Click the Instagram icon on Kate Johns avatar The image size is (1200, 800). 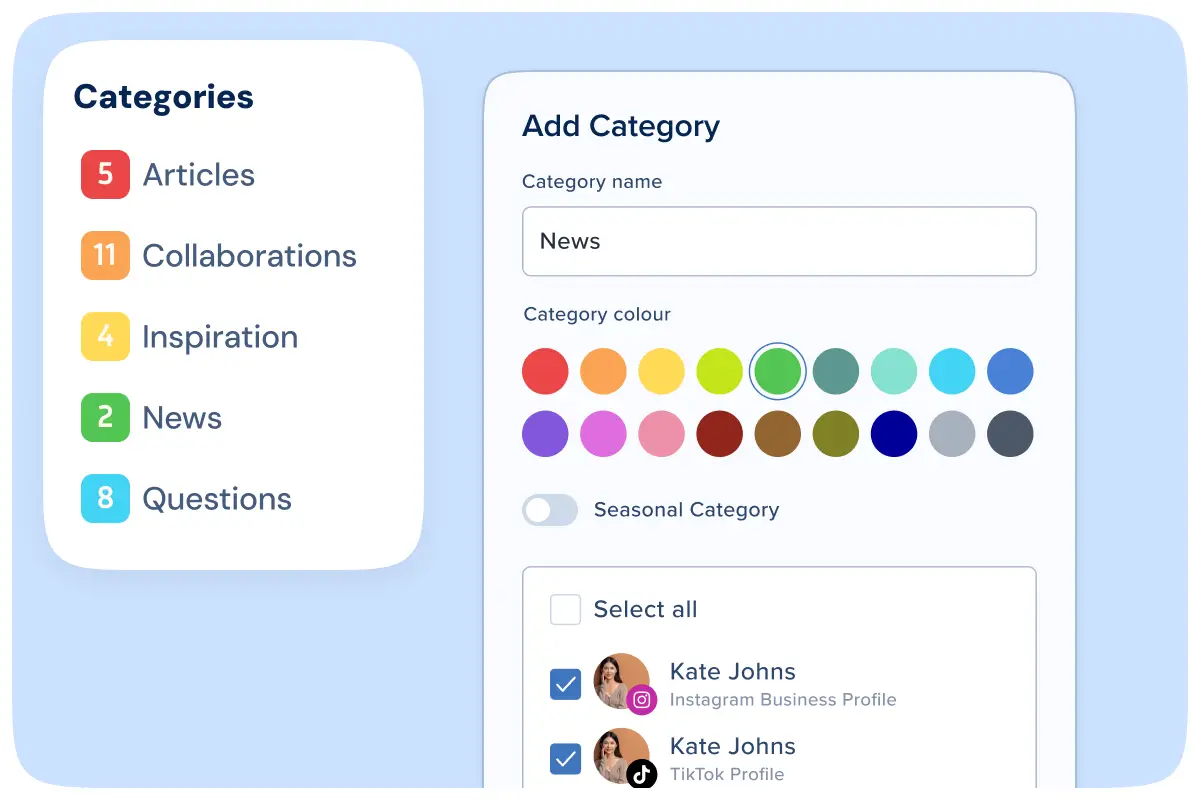(642, 700)
